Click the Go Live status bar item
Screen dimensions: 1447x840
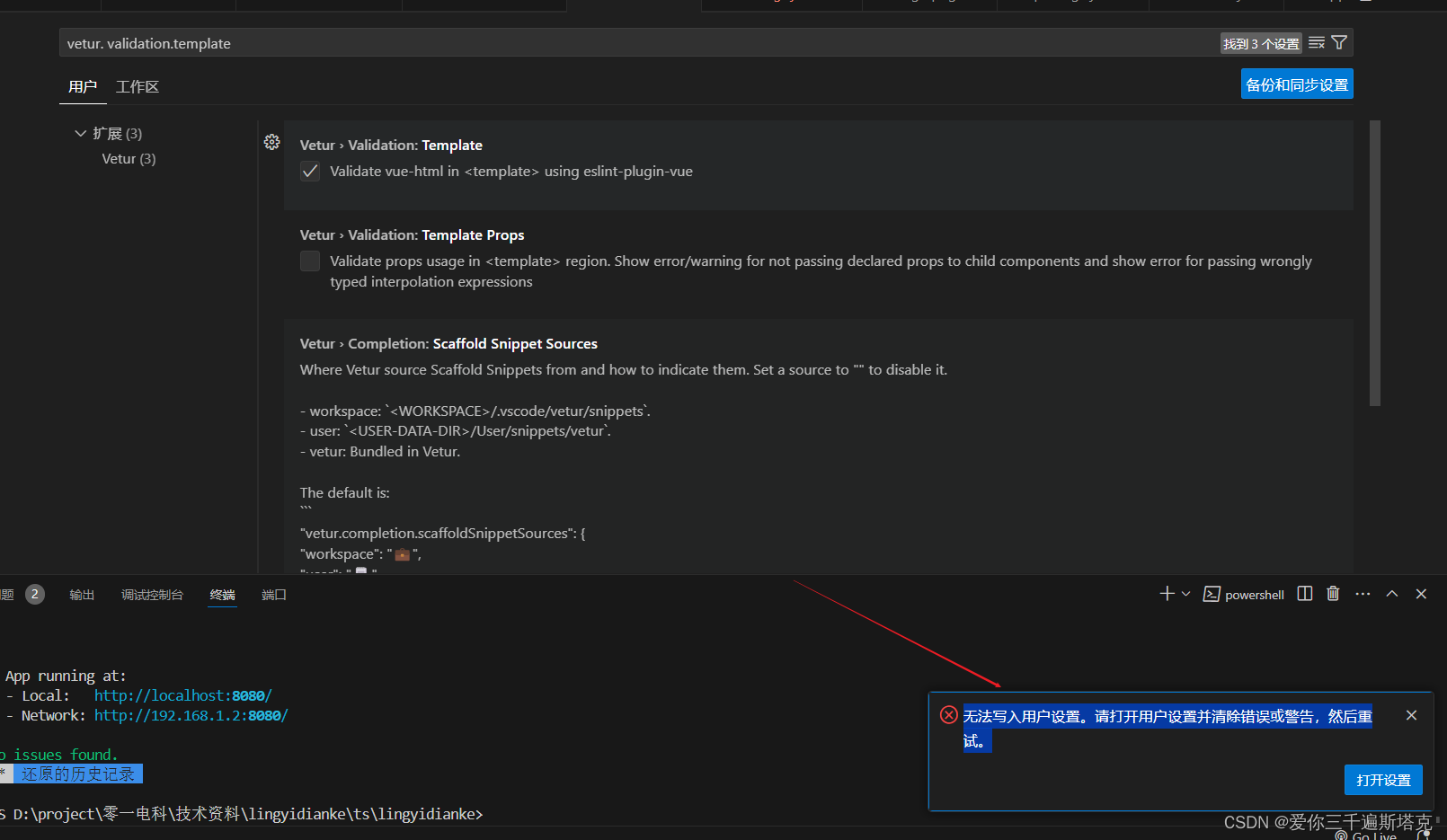coord(1366,835)
